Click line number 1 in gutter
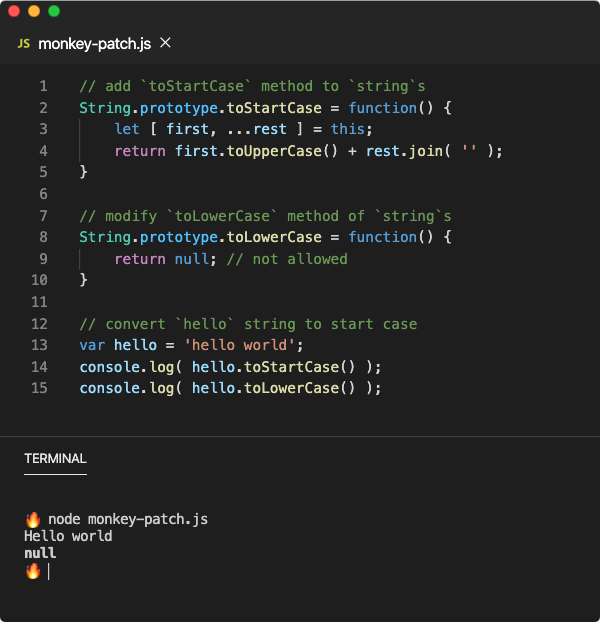The width and height of the screenshot is (600, 622). click(x=43, y=86)
